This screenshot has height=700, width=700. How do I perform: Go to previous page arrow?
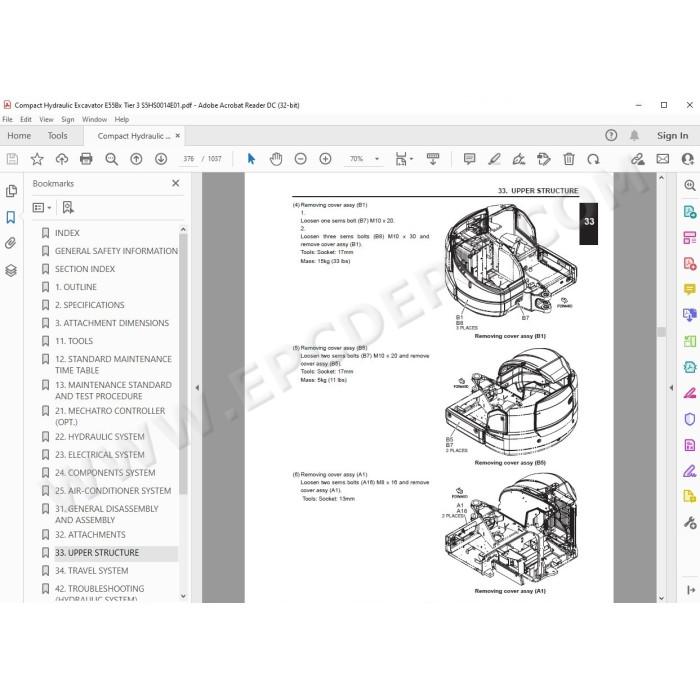[x=136, y=159]
